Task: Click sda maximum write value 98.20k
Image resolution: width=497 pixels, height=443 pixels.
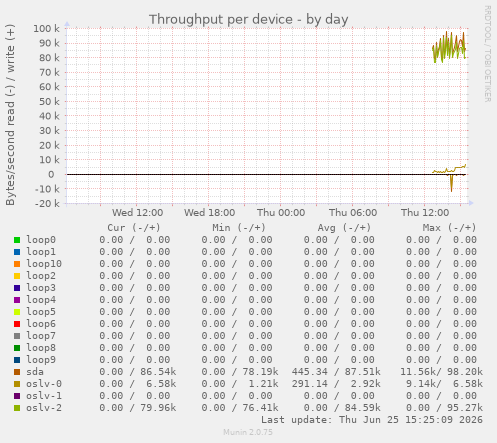Action: (x=465, y=372)
